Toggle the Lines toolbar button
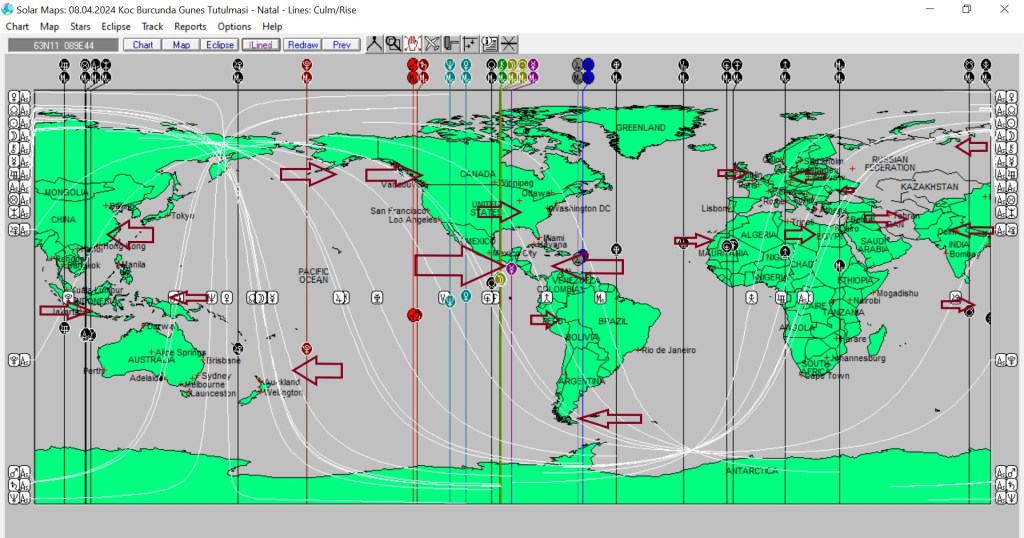The height and width of the screenshot is (538, 1024). [261, 45]
